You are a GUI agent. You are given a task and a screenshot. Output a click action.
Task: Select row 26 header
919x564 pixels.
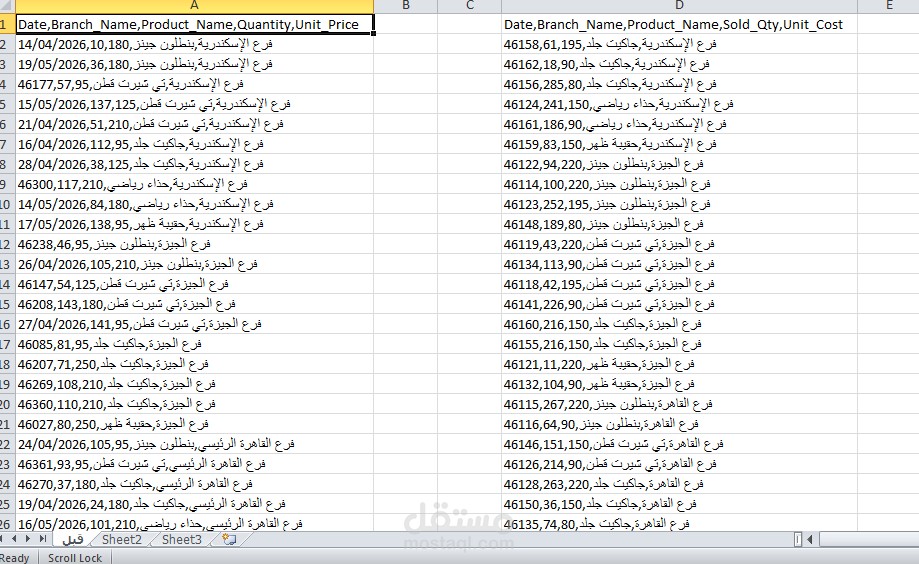[7, 524]
